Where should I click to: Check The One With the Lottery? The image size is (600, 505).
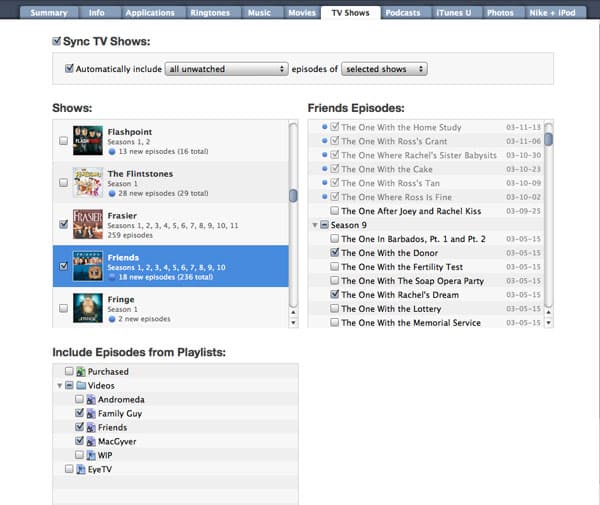pos(334,308)
